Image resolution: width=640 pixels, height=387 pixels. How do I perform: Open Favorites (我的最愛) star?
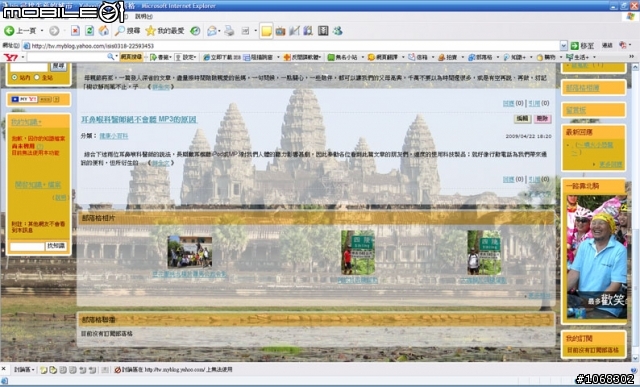(x=165, y=31)
